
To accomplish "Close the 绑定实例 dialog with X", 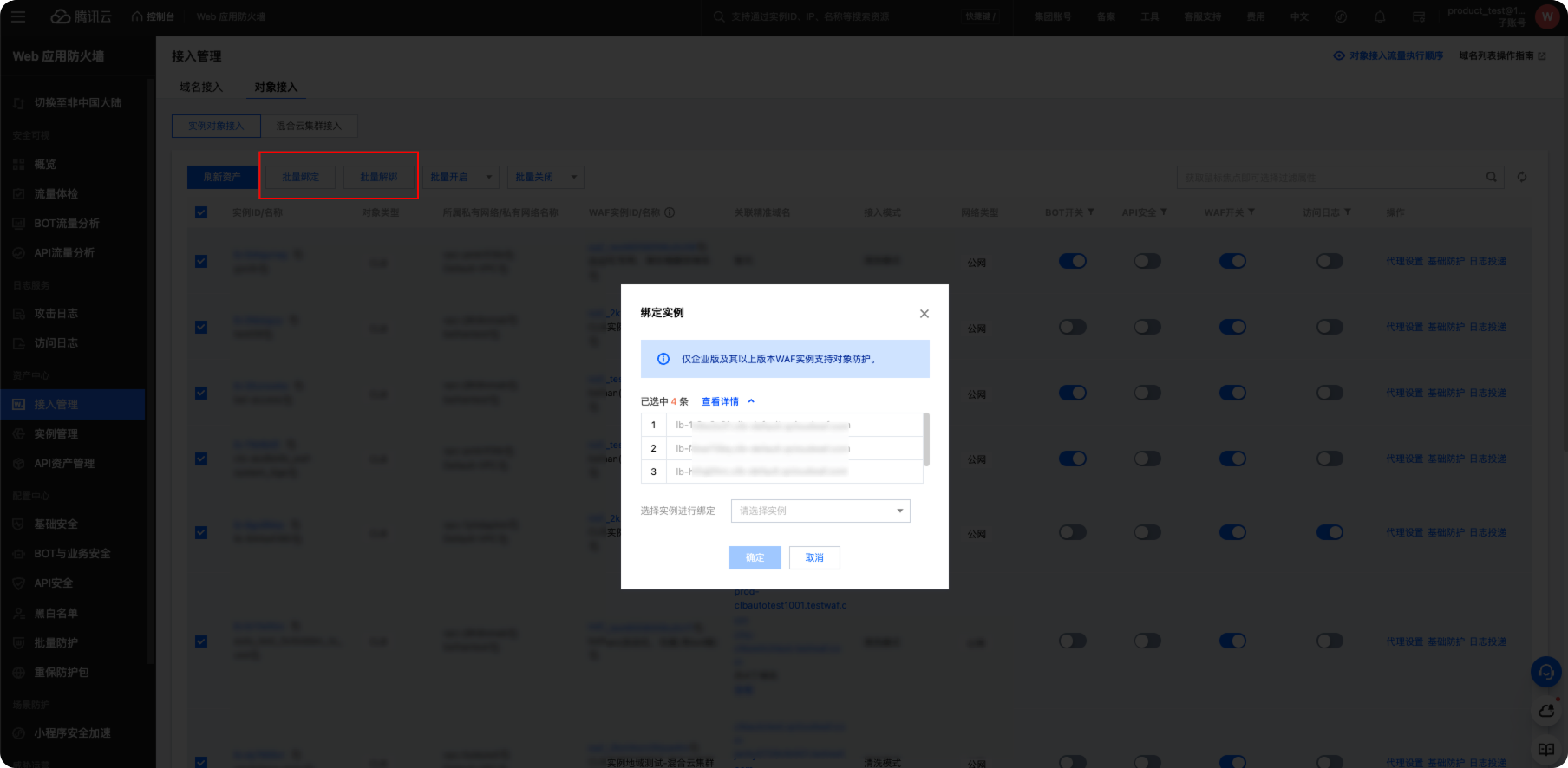I will click(x=924, y=314).
